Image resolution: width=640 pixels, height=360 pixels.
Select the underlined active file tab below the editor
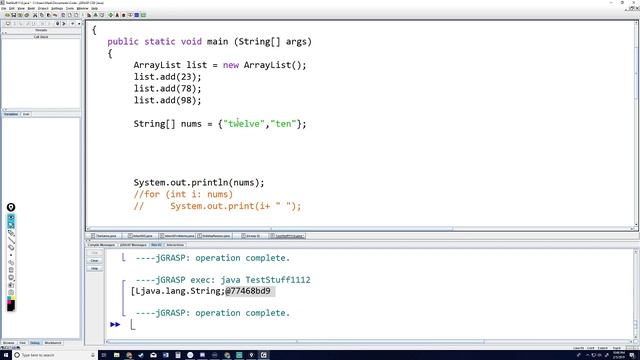[288, 236]
